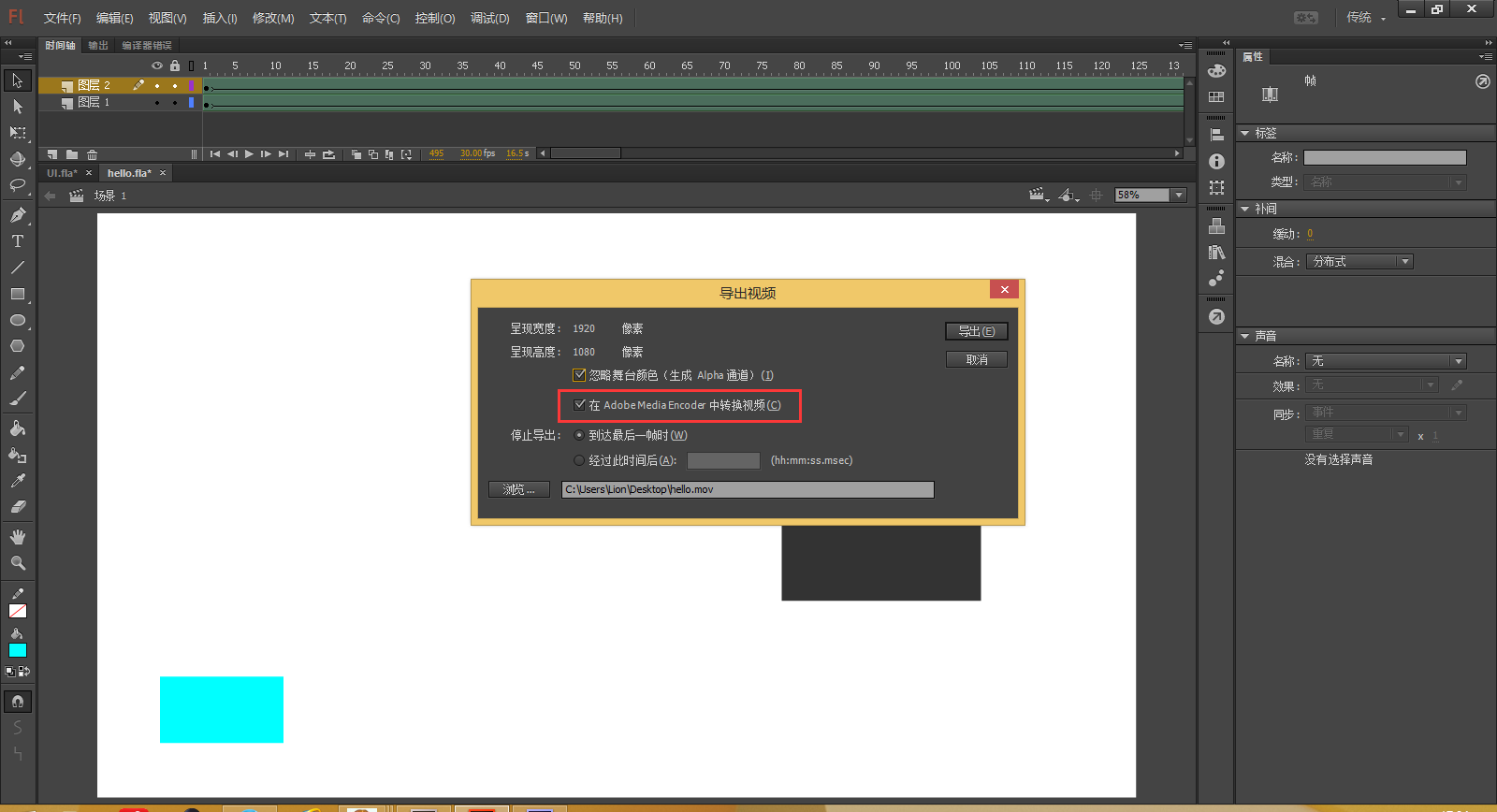1497x812 pixels.
Task: Select the Zoom magnifier tool
Action: pos(18,563)
